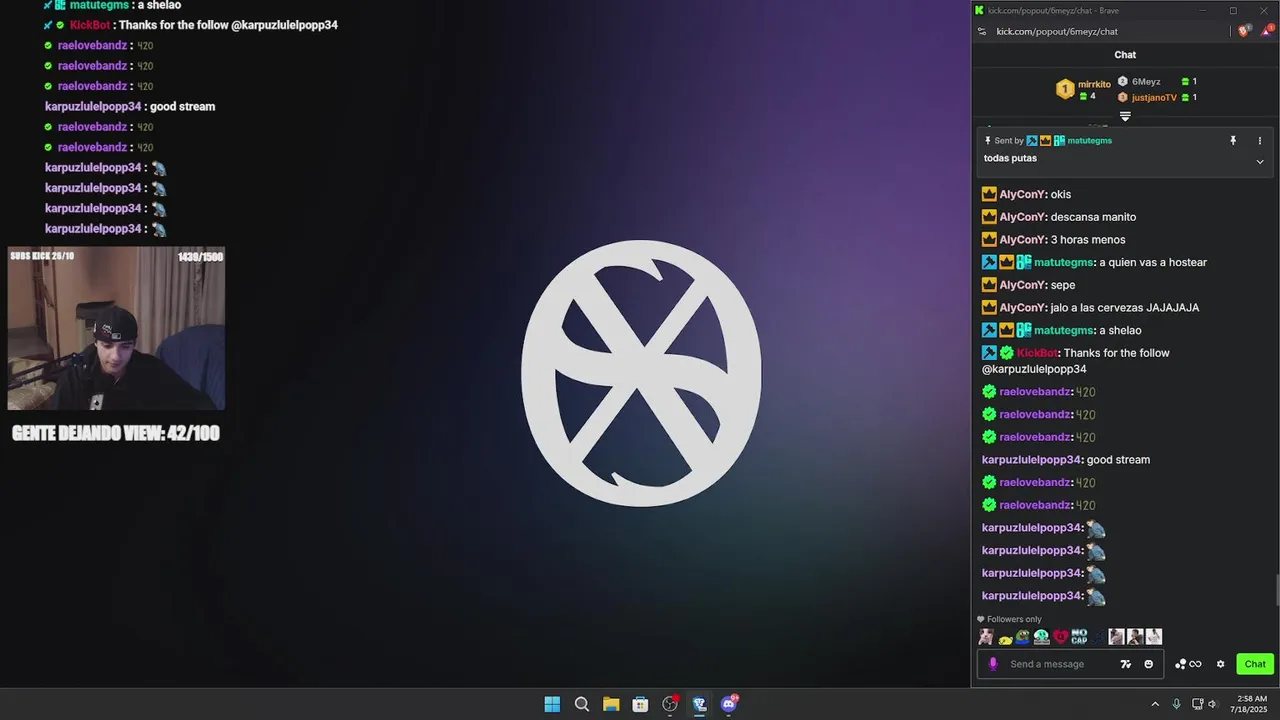Open OBS Studio taskbar icon
The height and width of the screenshot is (720, 1280).
670,704
